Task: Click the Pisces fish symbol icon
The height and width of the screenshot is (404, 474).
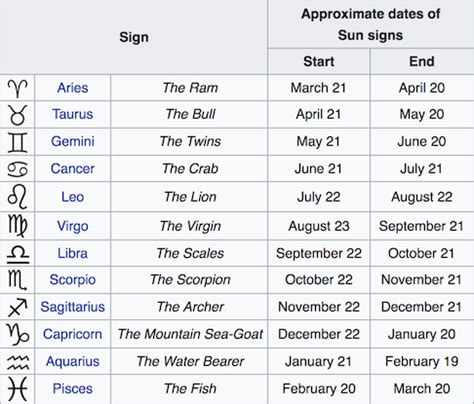Action: pos(17,389)
